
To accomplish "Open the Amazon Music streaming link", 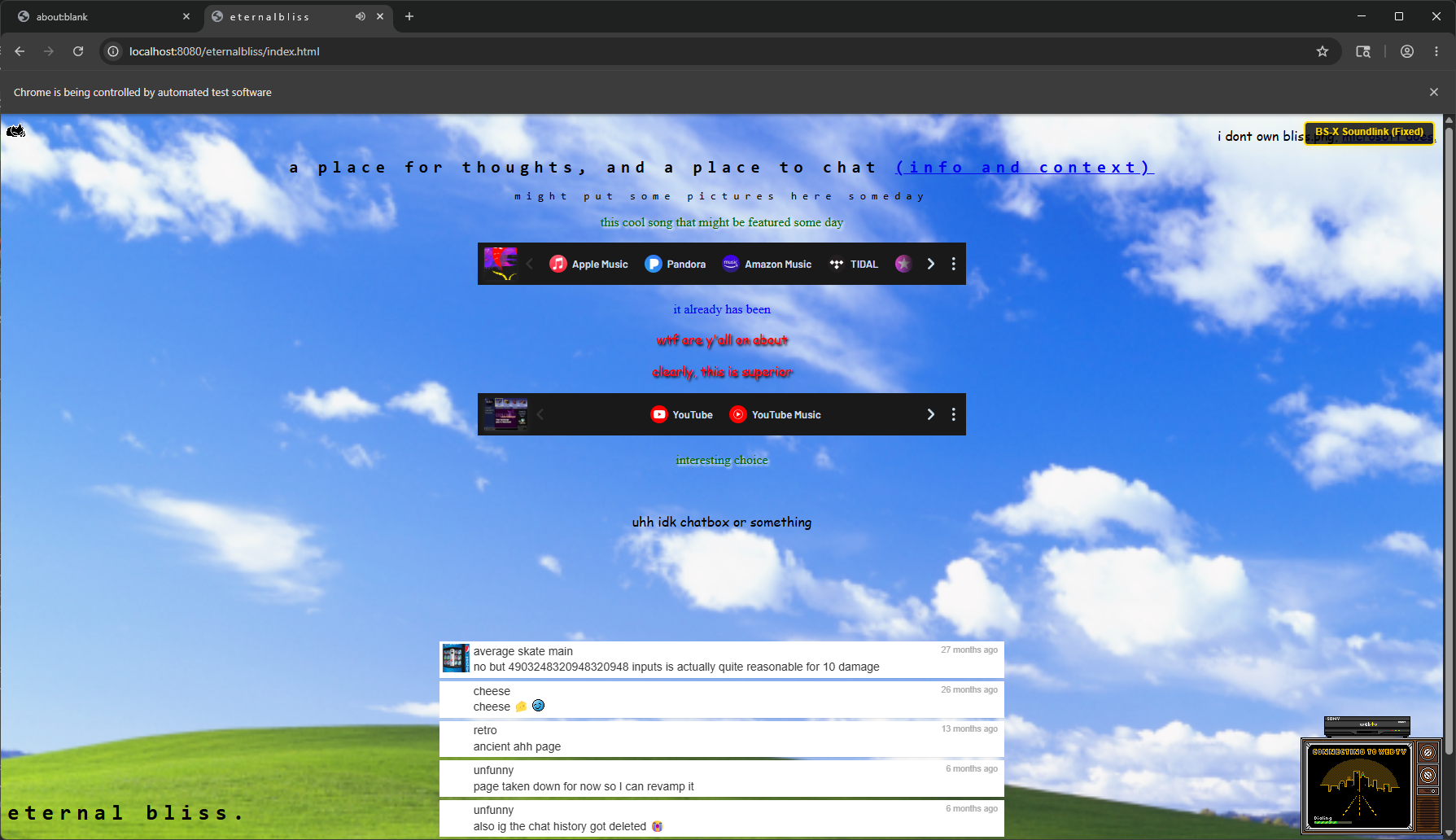I will pyautogui.click(x=767, y=264).
